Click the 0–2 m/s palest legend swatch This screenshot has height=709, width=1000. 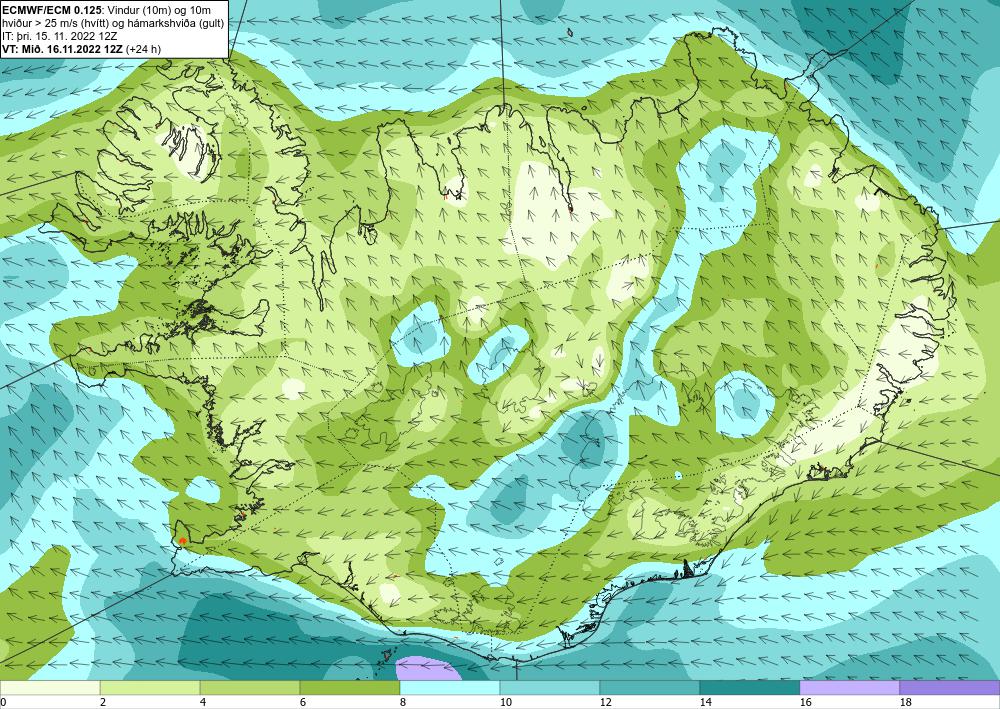(50, 688)
